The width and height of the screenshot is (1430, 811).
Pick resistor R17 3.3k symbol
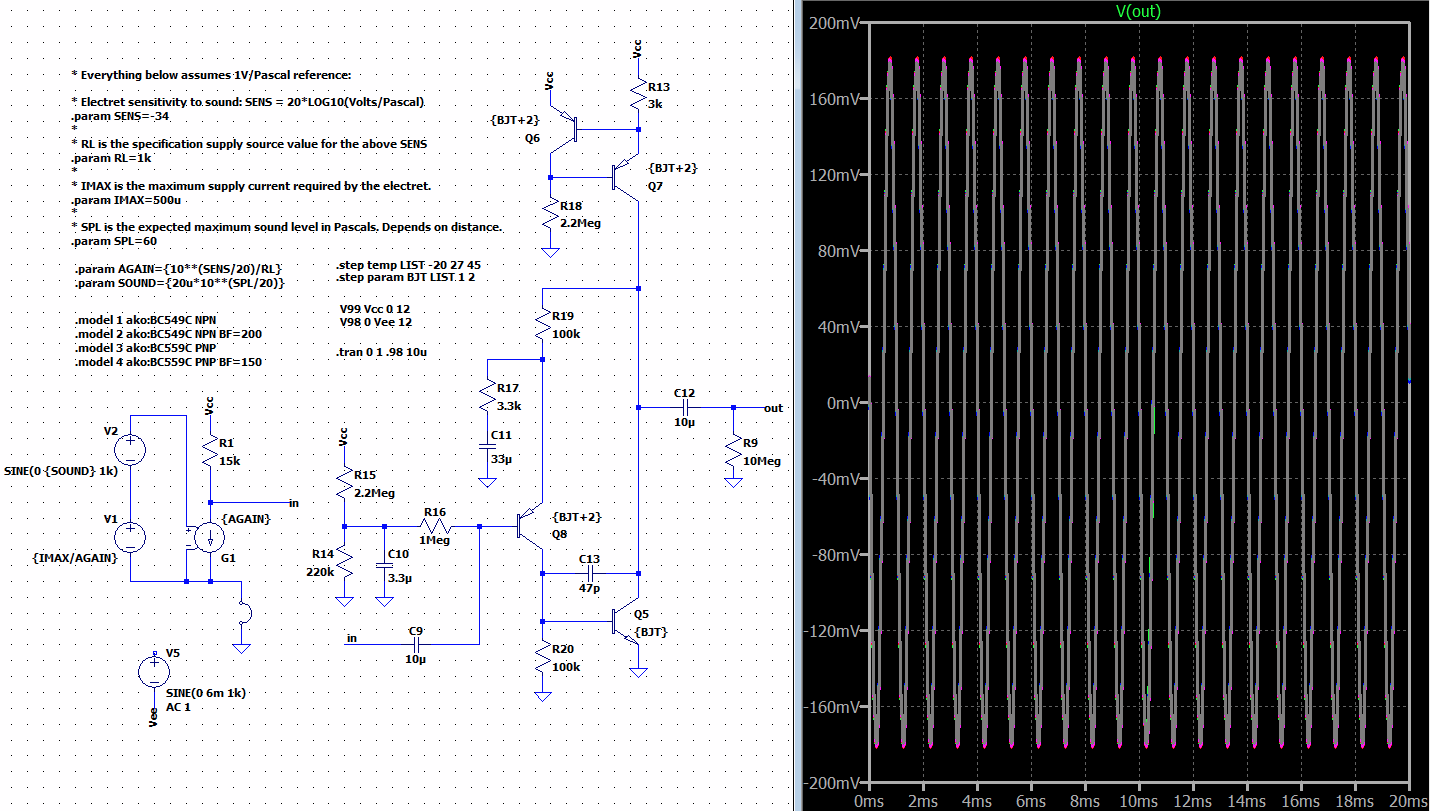tap(487, 397)
